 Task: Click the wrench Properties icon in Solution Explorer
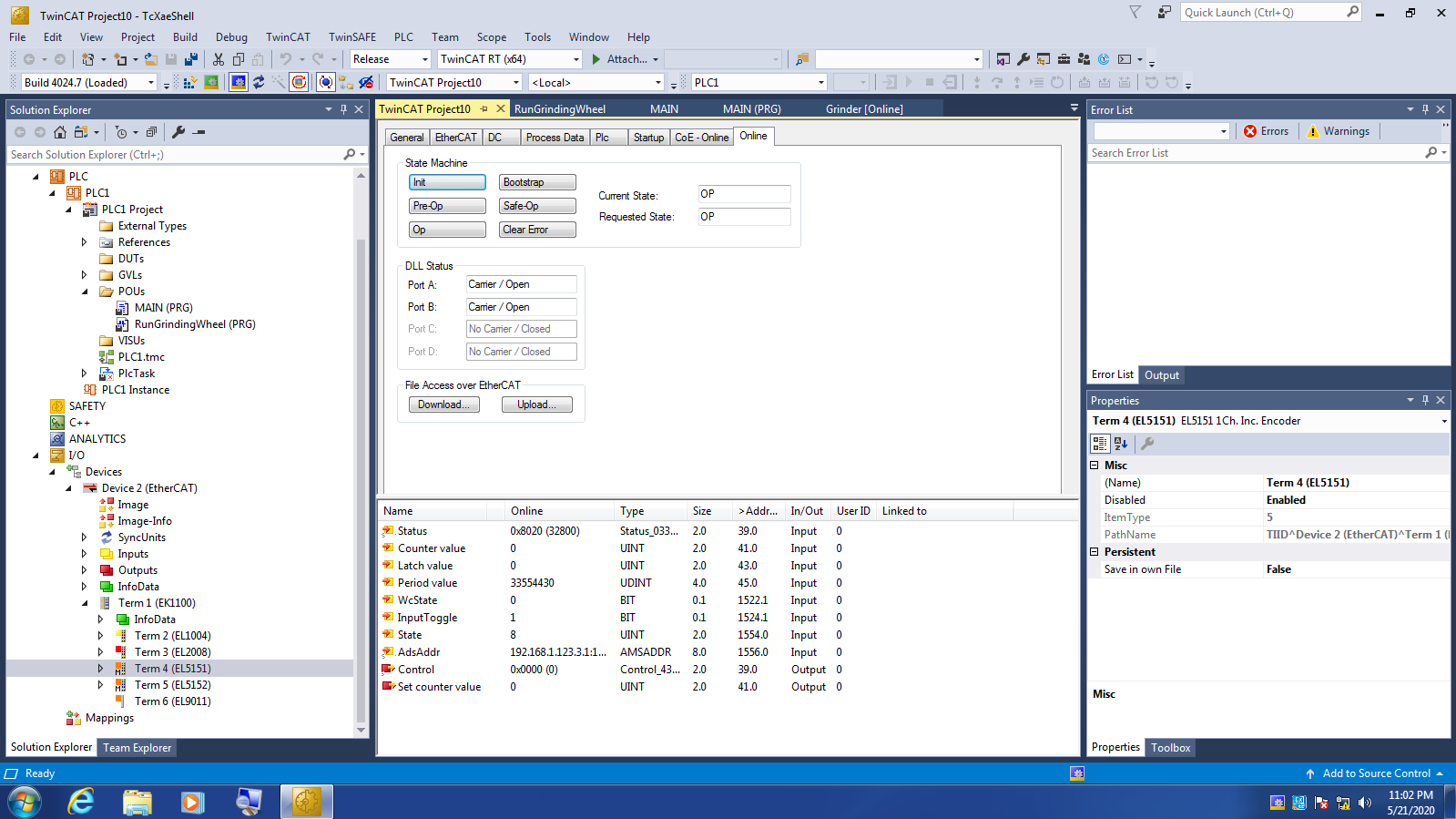[x=178, y=132]
